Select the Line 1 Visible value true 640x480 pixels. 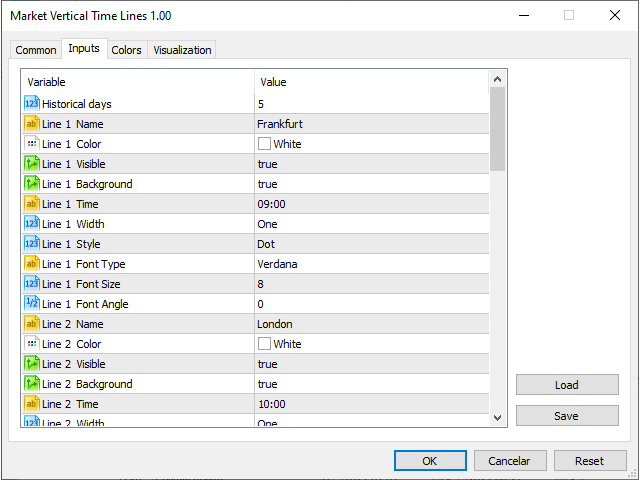coord(268,164)
